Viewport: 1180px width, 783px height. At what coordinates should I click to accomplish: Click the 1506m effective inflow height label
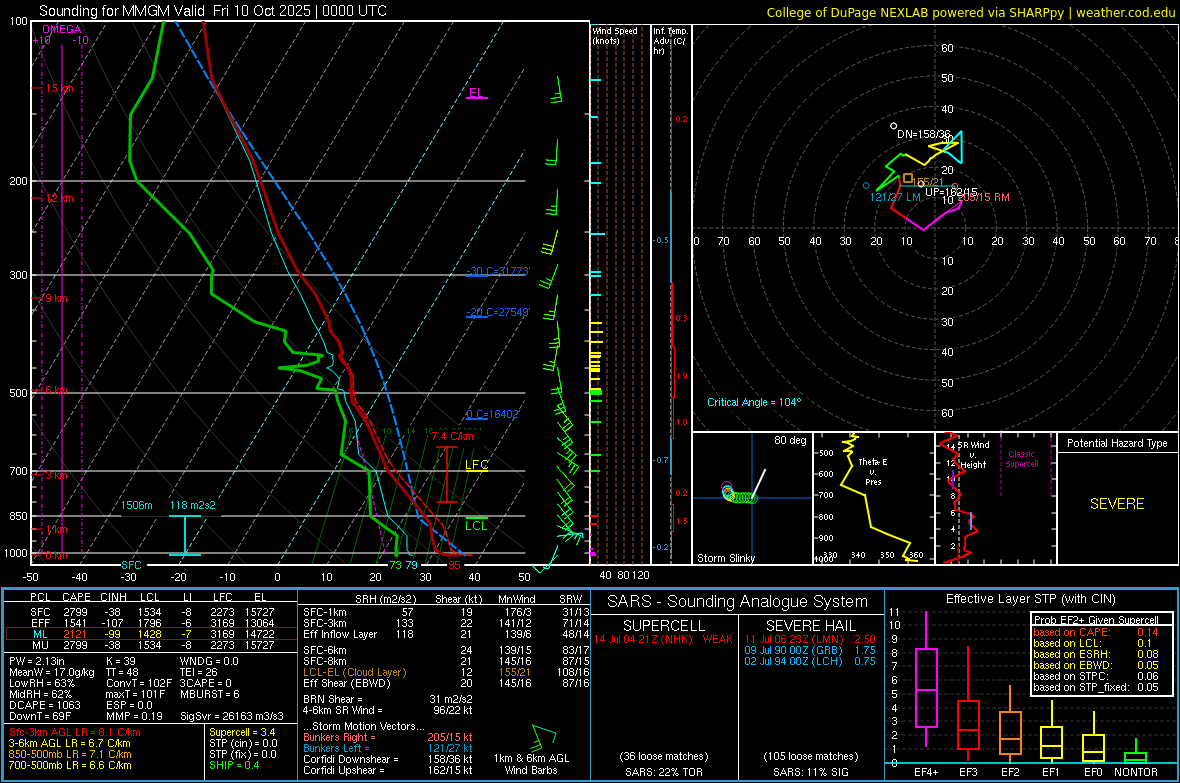[137, 505]
